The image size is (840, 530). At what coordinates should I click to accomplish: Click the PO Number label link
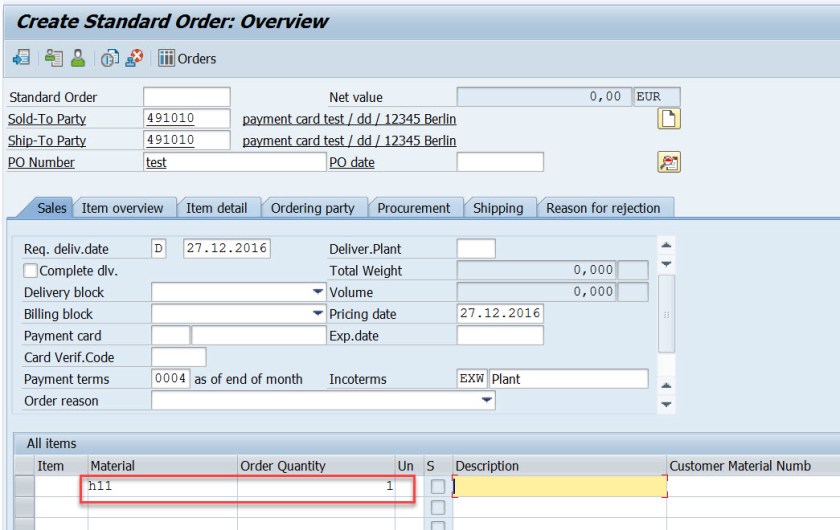click(41, 162)
